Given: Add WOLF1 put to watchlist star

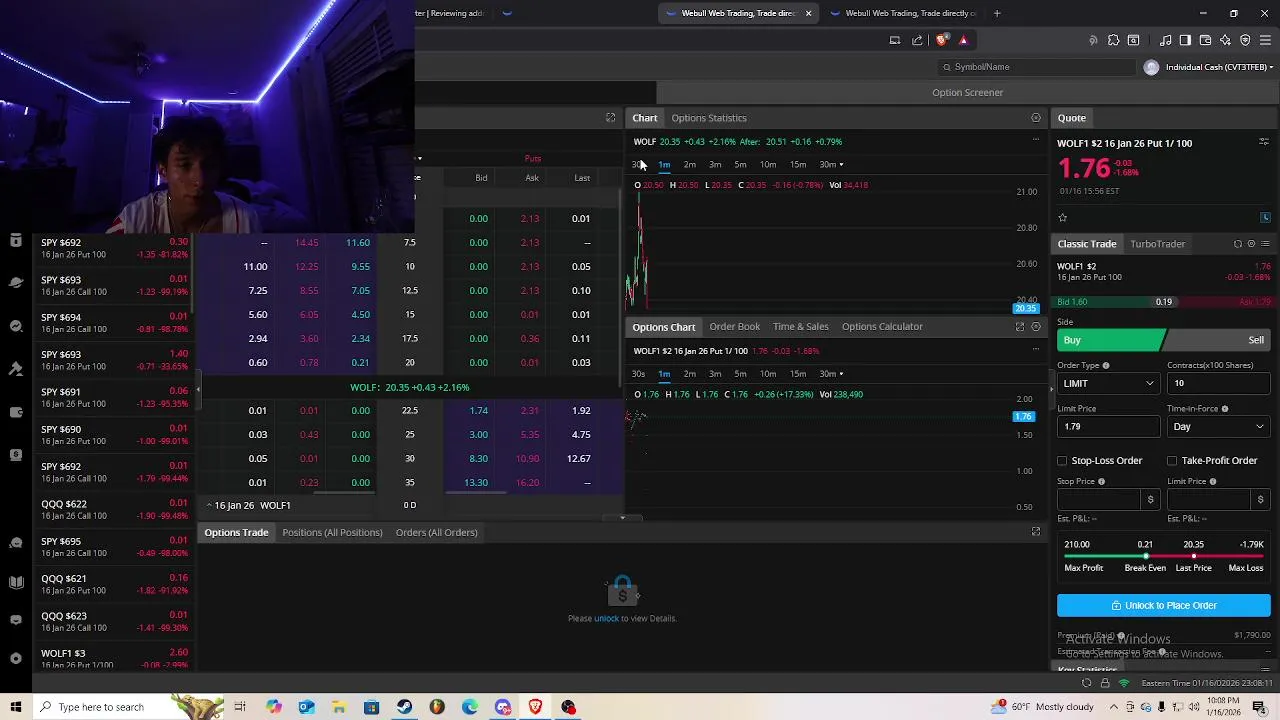Looking at the screenshot, I should click(1063, 217).
